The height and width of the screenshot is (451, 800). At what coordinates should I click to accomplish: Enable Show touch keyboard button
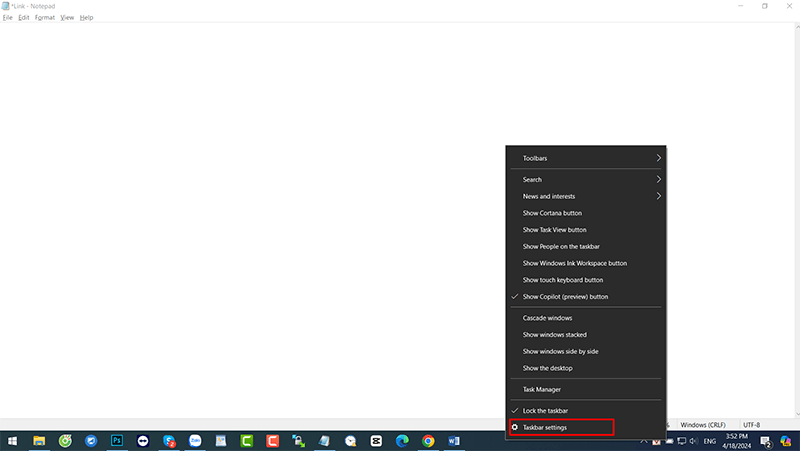(586, 280)
